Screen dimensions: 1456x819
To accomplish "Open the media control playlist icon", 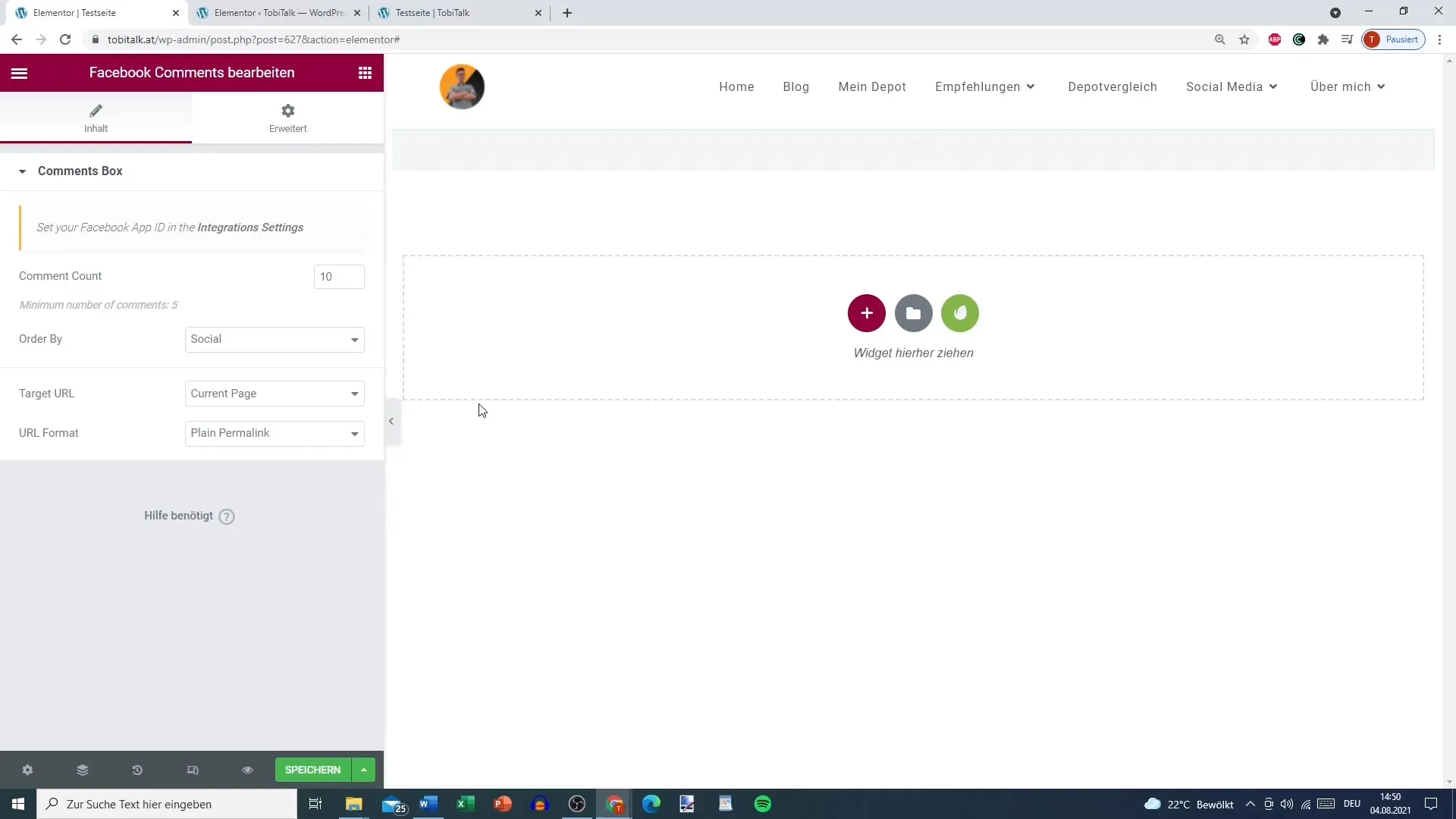I will click(1348, 39).
